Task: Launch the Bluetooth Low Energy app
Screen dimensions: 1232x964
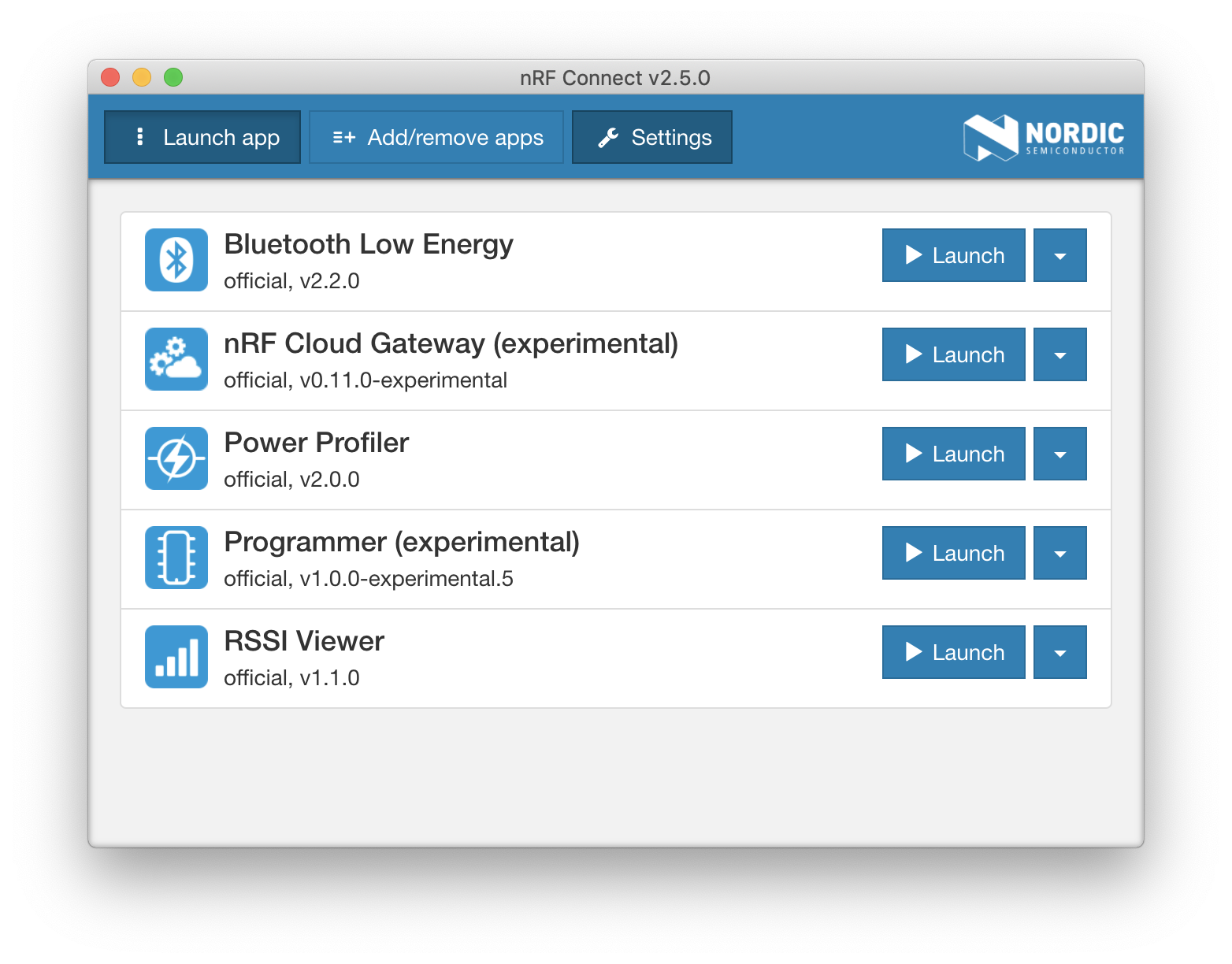Action: coord(953,255)
